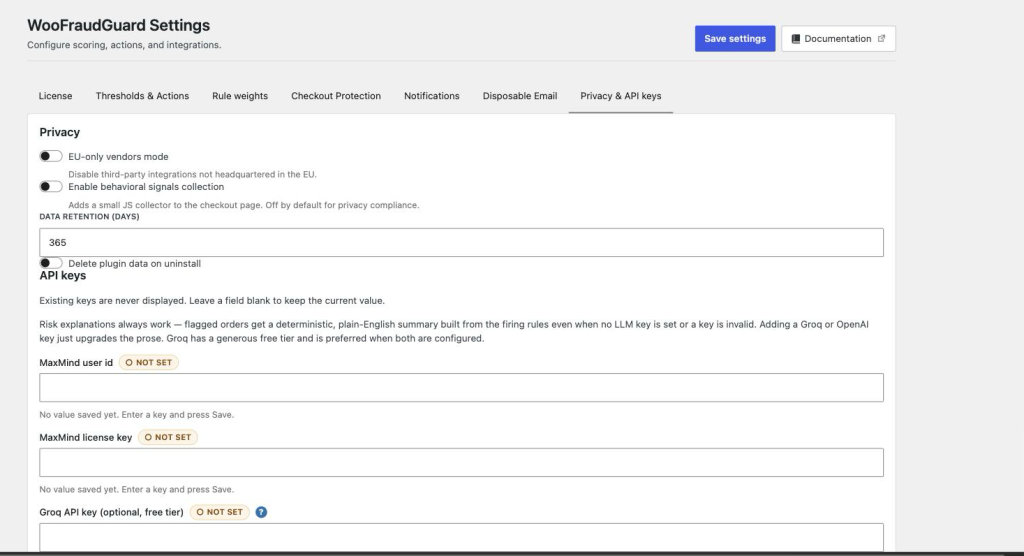Open the License tab
Viewport: 1024px width, 556px height.
point(56,96)
